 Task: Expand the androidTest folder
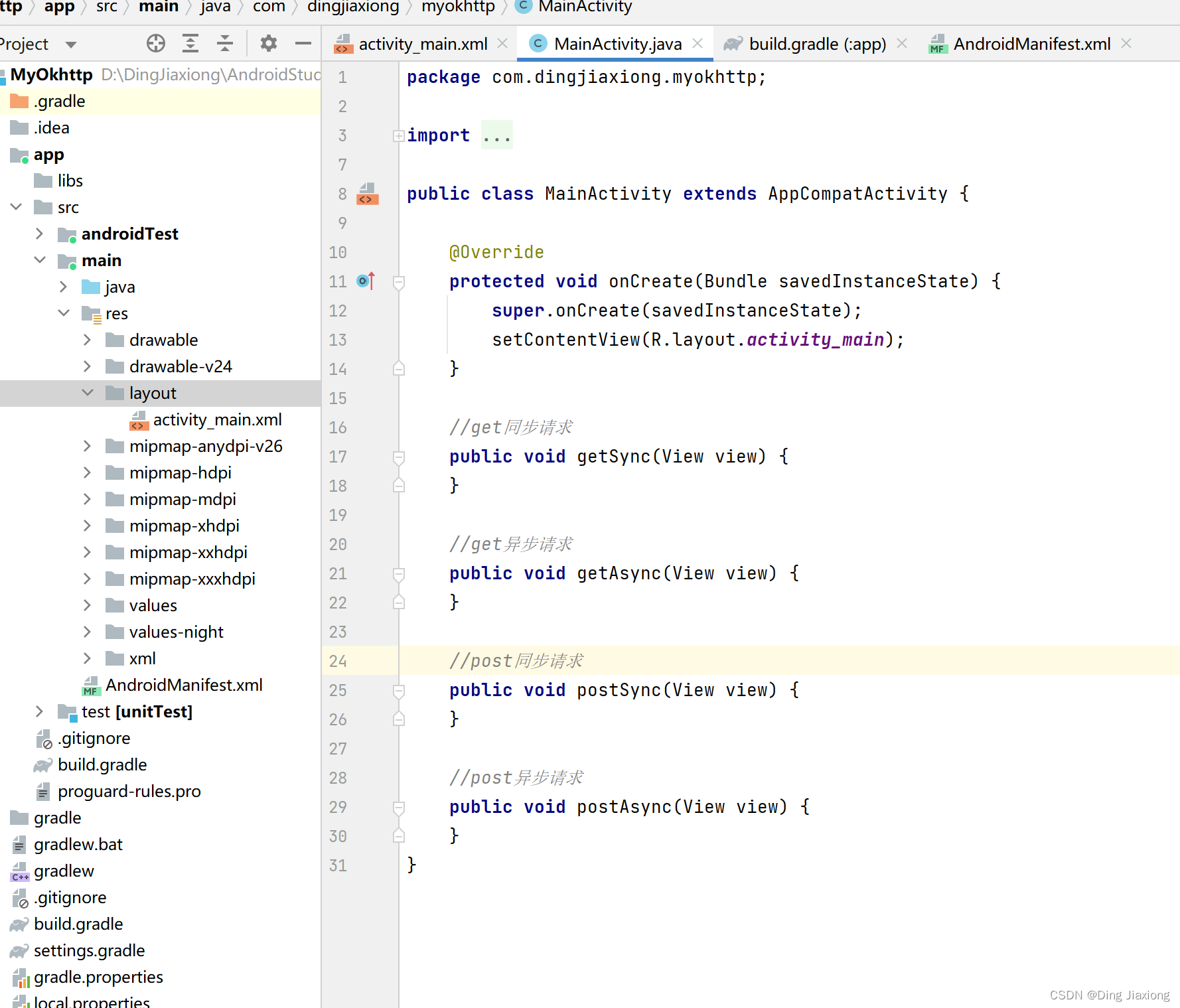pos(39,234)
